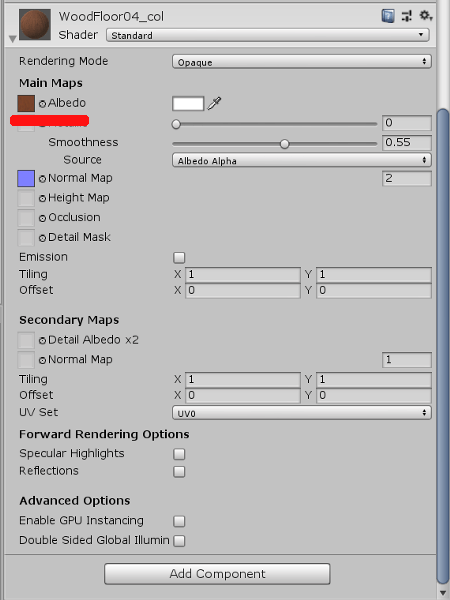
Task: Click Main Maps Tiling Y field
Action: point(374,275)
